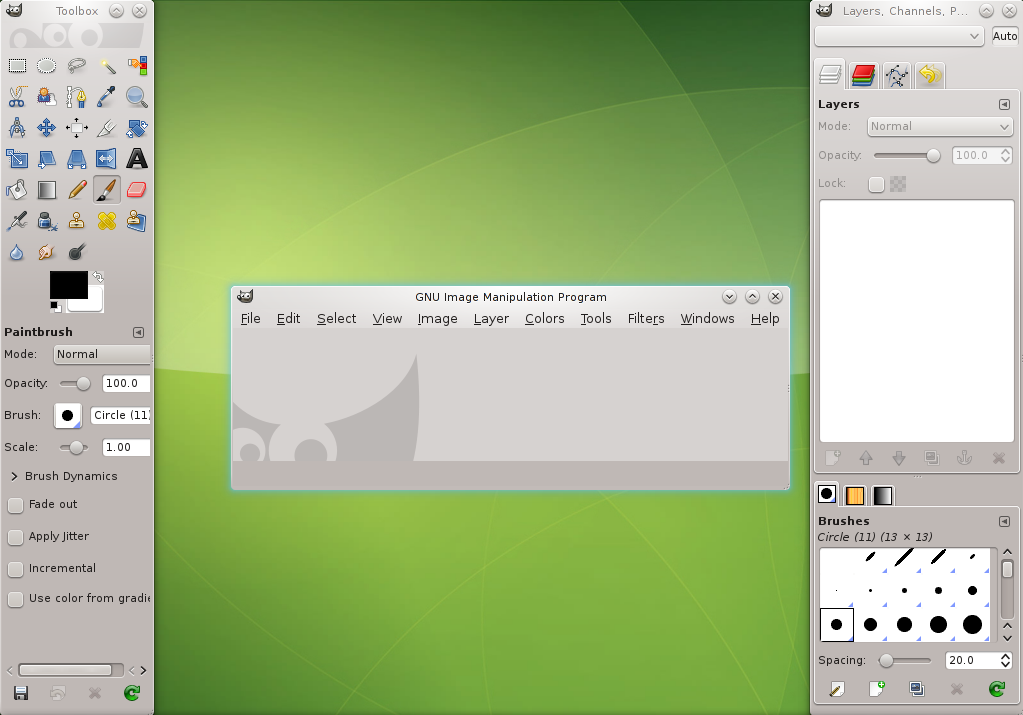The height and width of the screenshot is (715, 1023).
Task: Open the Layers Mode dropdown
Action: [940, 127]
